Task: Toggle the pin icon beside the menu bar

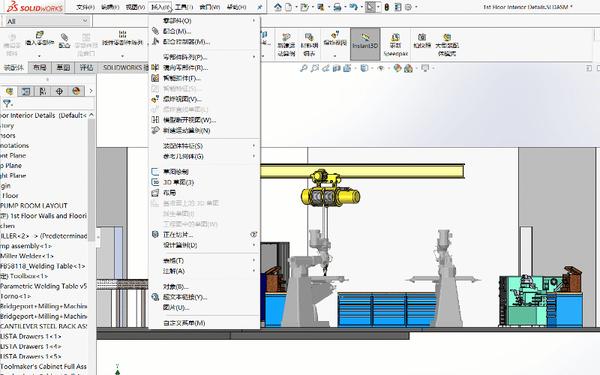Action: coord(259,7)
